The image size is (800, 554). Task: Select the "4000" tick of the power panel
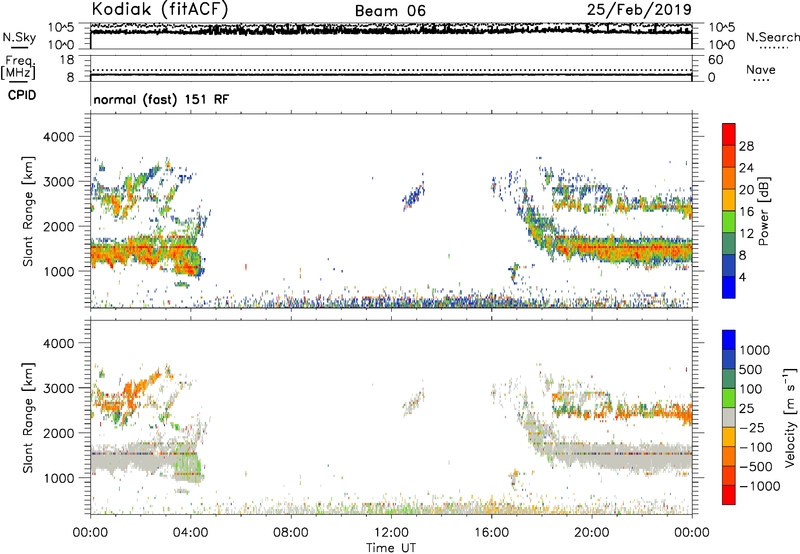coord(58,137)
